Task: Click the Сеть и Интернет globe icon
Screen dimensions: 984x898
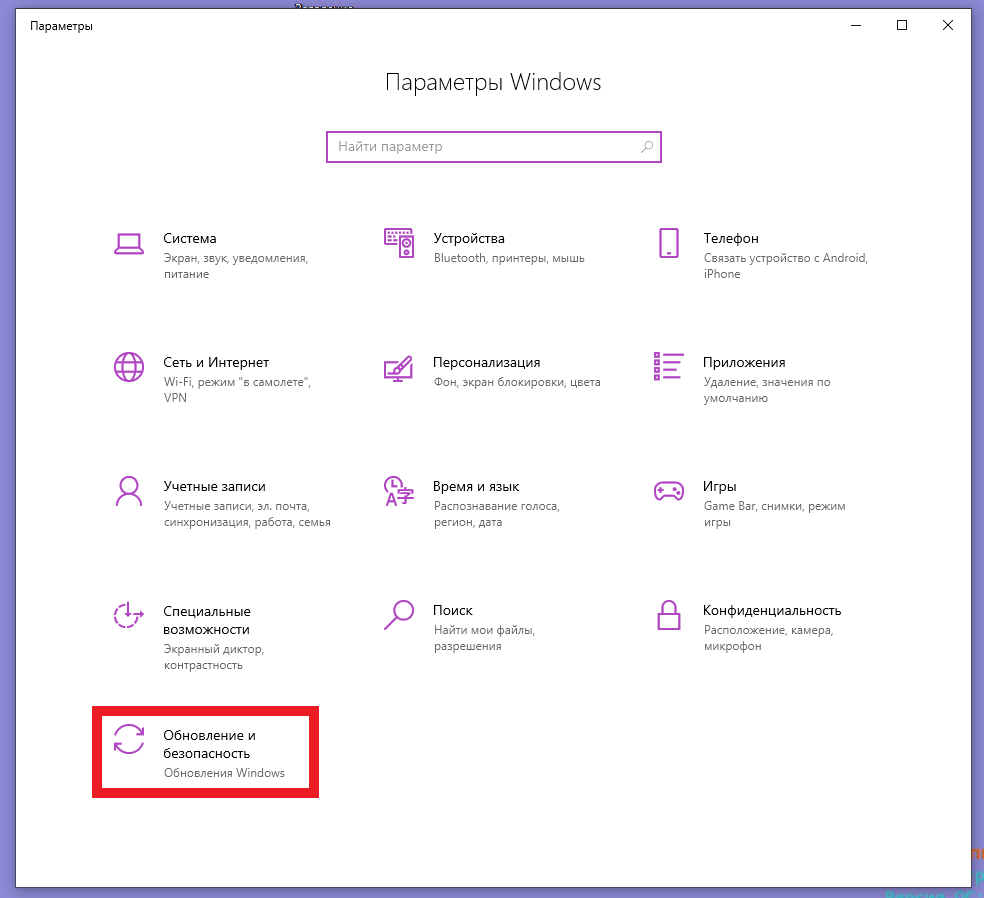Action: coord(129,367)
